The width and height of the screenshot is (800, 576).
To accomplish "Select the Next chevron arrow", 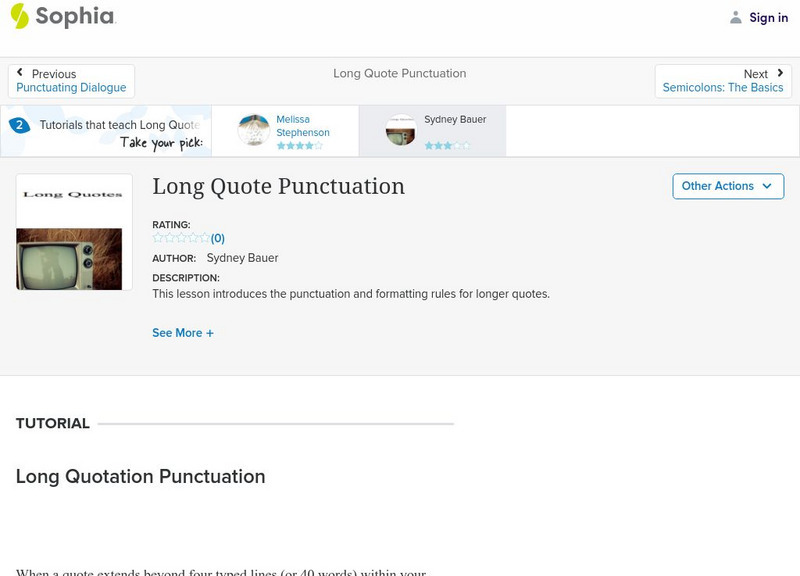I will tap(781, 73).
